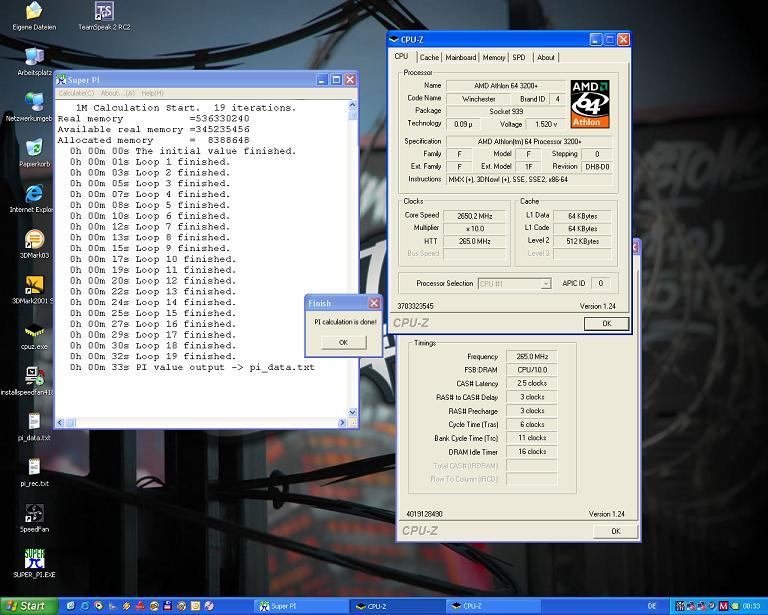Click the Code Name value Winchester
Image resolution: width=768 pixels, height=615 pixels.
tap(479, 98)
